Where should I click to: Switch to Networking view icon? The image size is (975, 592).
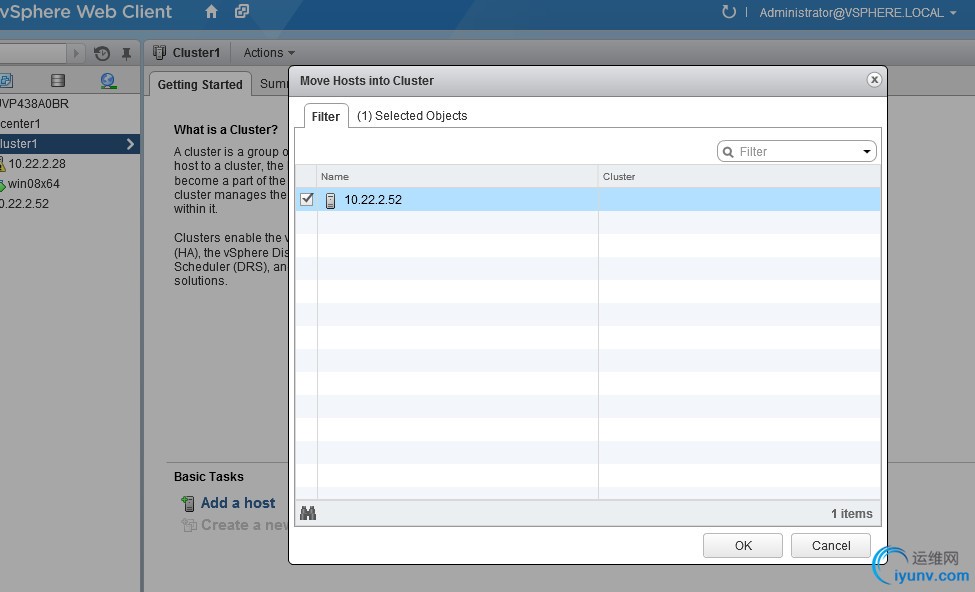[x=108, y=80]
